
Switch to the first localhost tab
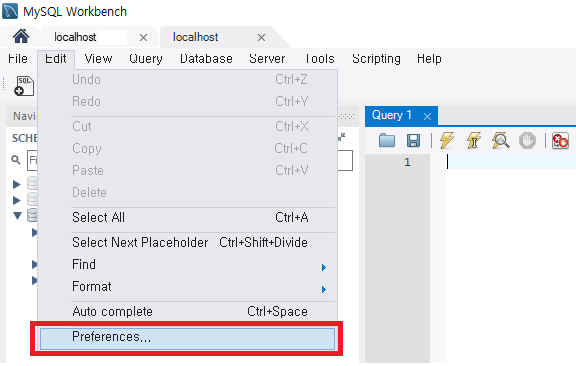(75, 37)
